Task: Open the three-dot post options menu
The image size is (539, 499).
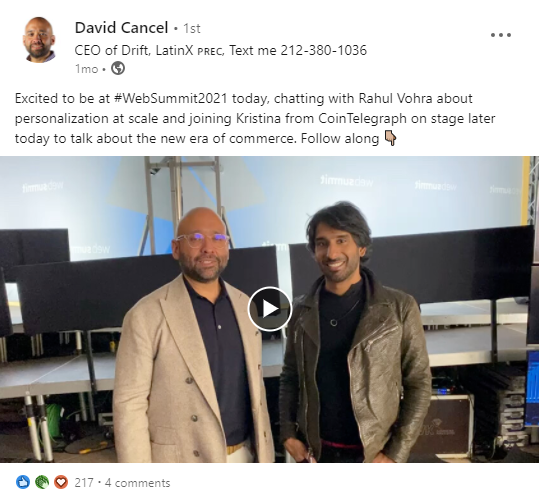Action: point(501,35)
